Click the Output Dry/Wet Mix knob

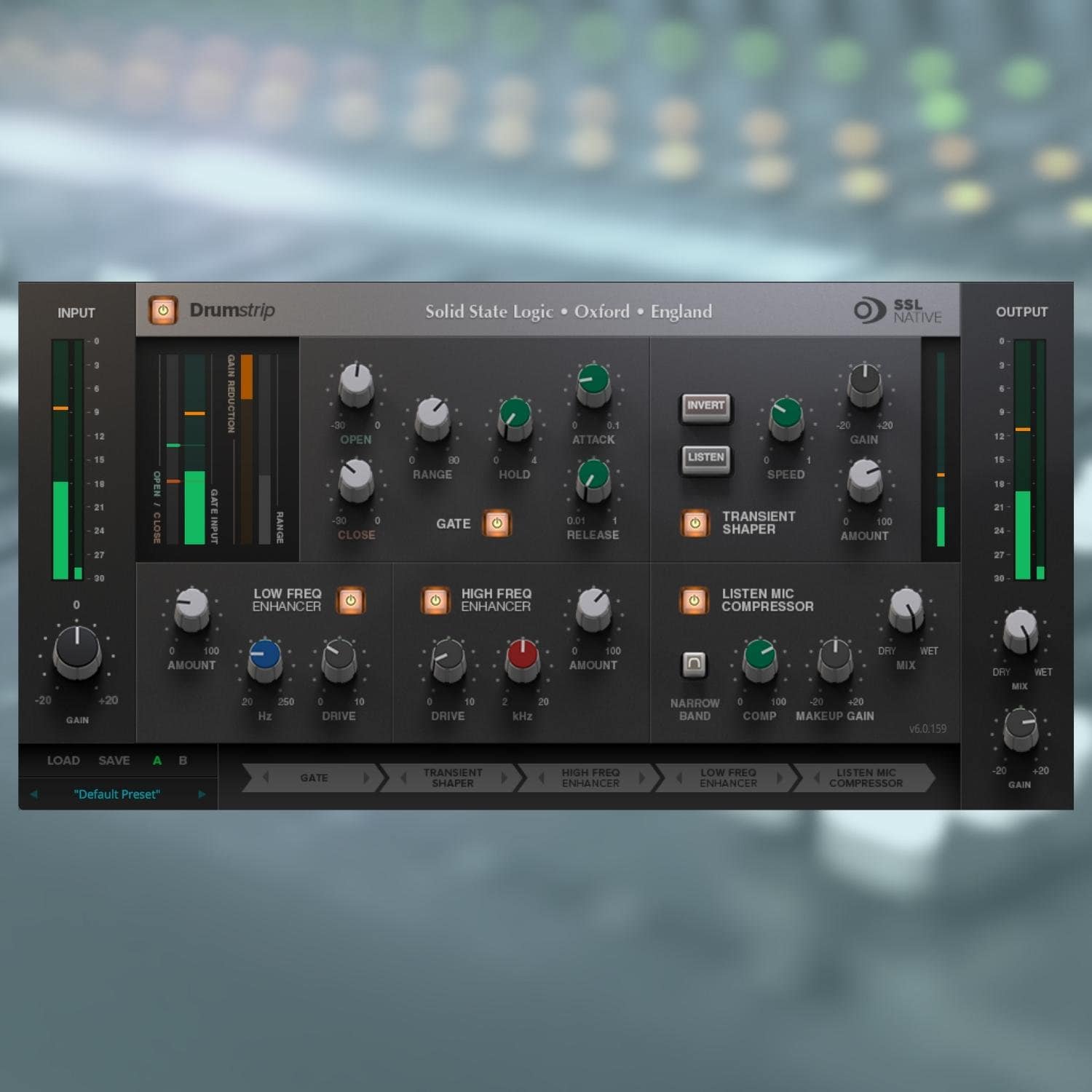(1021, 630)
